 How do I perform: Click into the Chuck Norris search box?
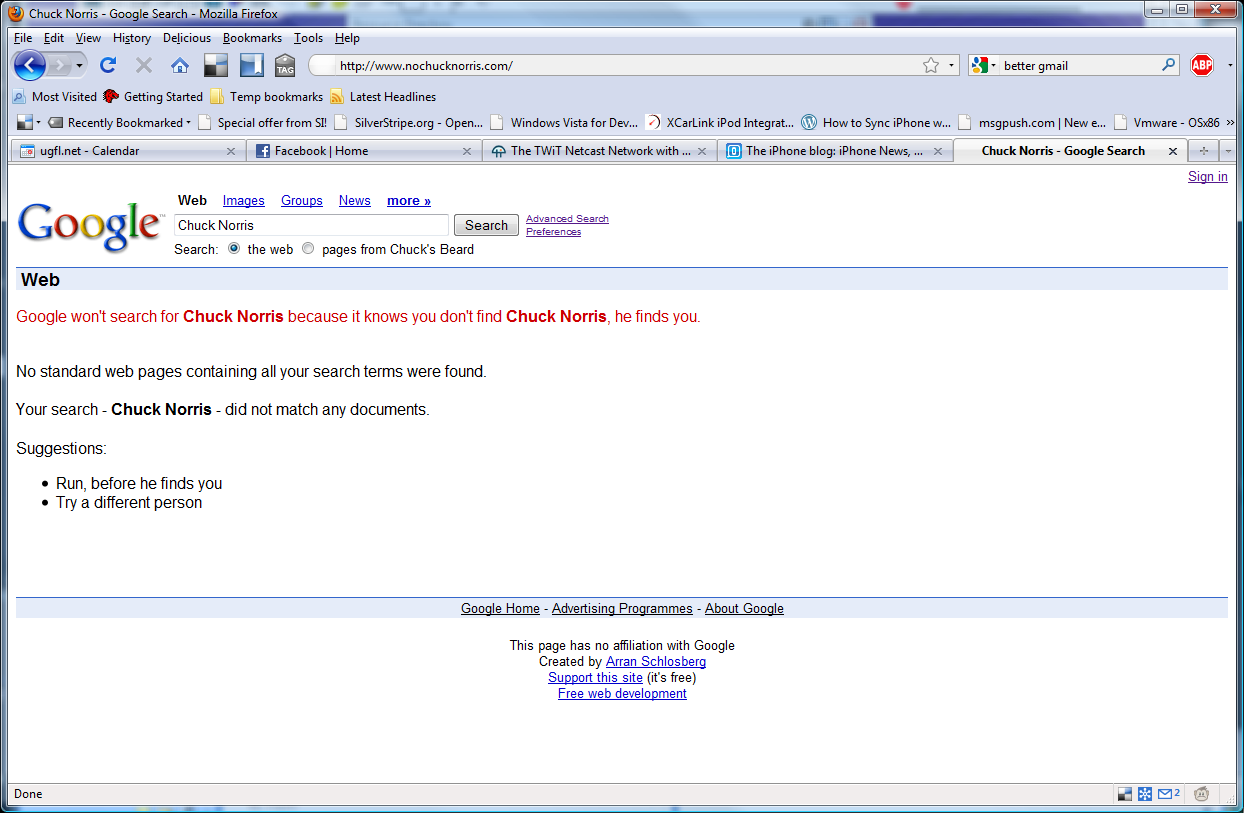coord(312,225)
